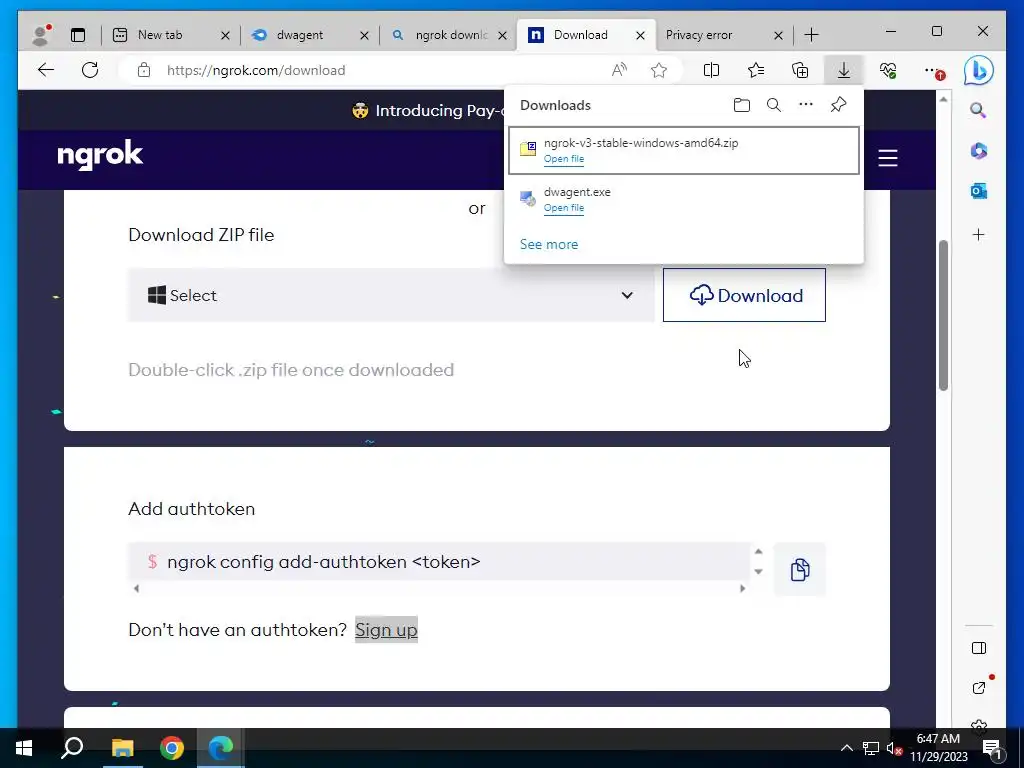Open the Edge sidebar search icon
1024x768 pixels.
978,110
